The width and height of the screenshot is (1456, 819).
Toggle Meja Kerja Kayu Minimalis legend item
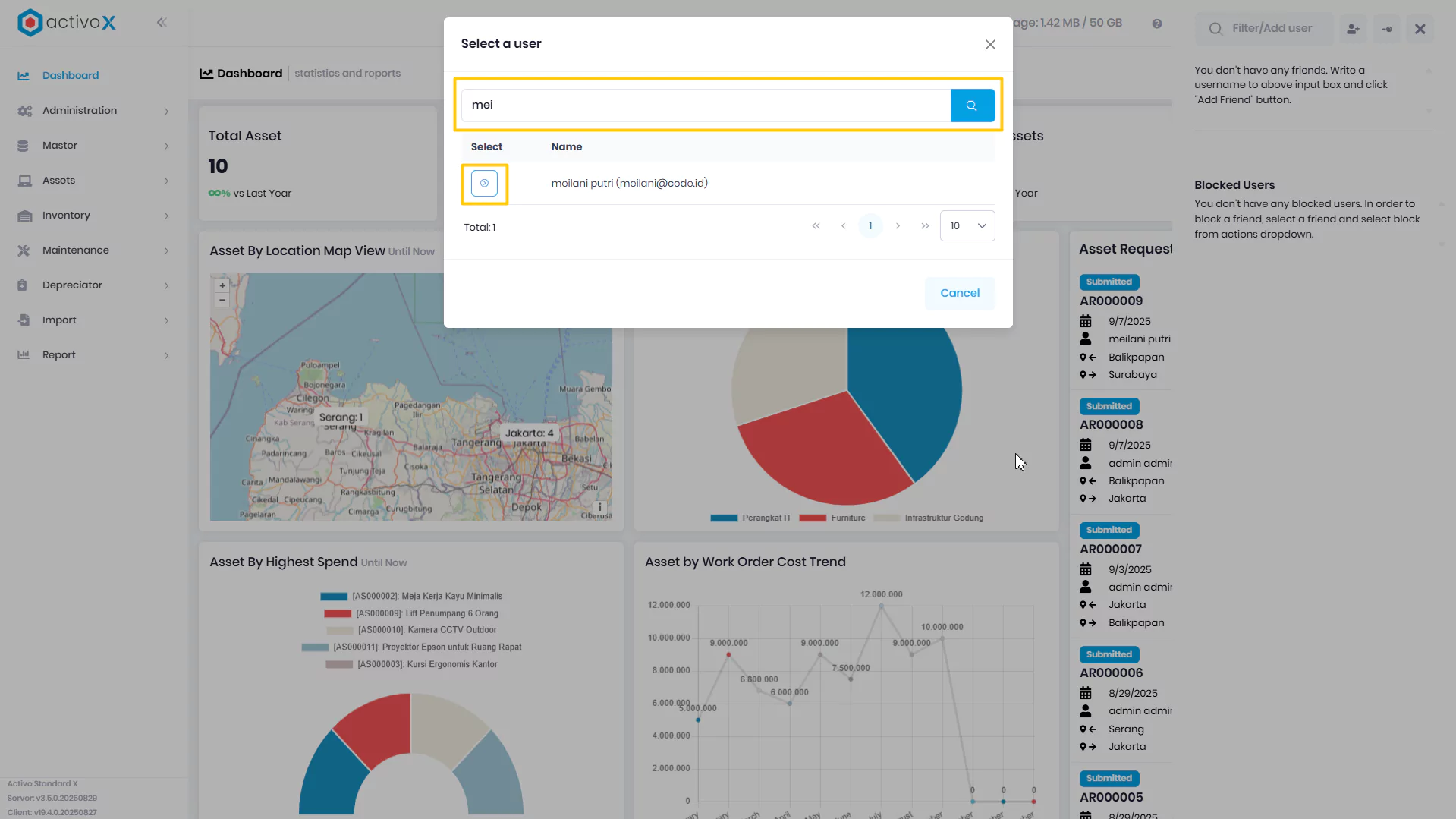click(x=411, y=597)
